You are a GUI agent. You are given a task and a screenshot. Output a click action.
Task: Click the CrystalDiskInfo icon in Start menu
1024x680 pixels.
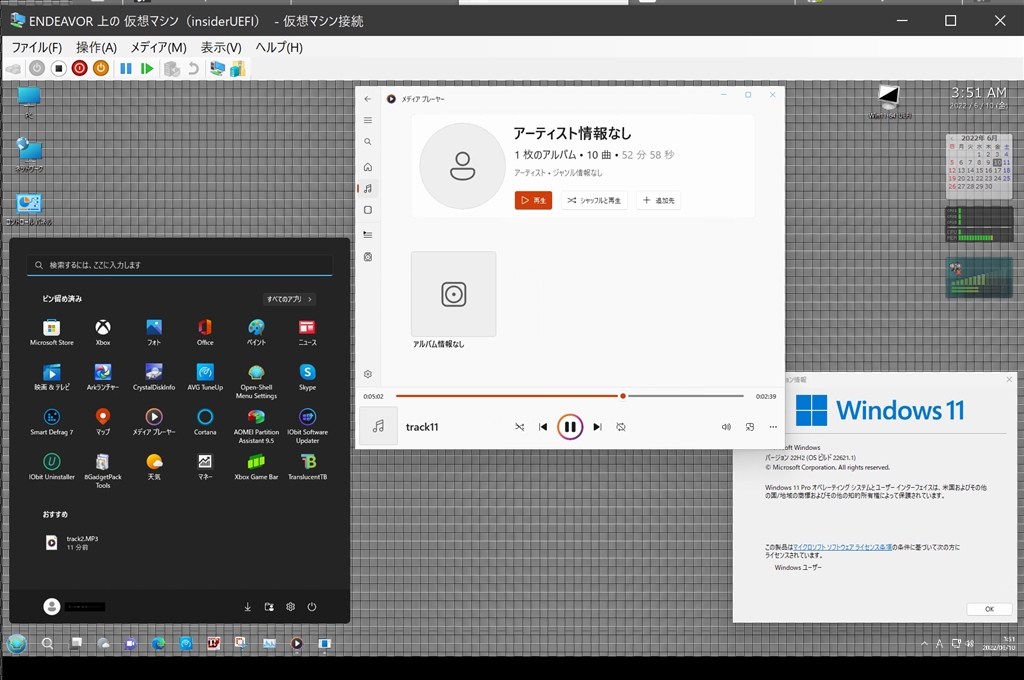click(154, 376)
